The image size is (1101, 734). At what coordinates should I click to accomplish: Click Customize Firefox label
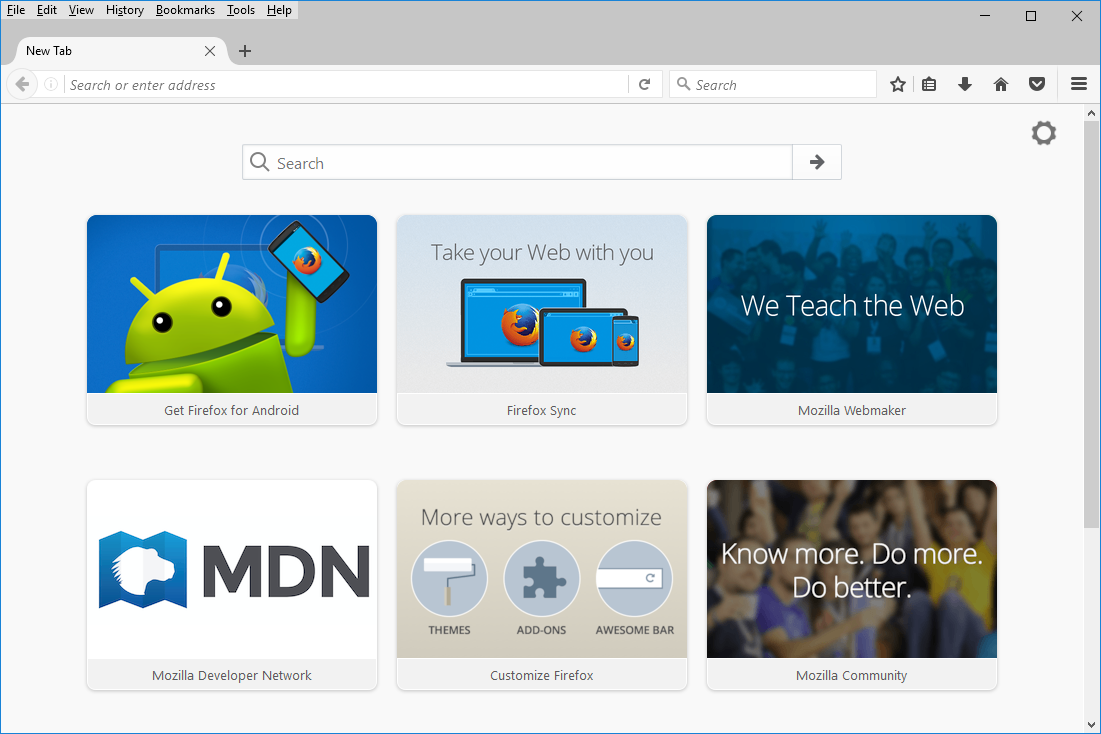click(x=541, y=675)
